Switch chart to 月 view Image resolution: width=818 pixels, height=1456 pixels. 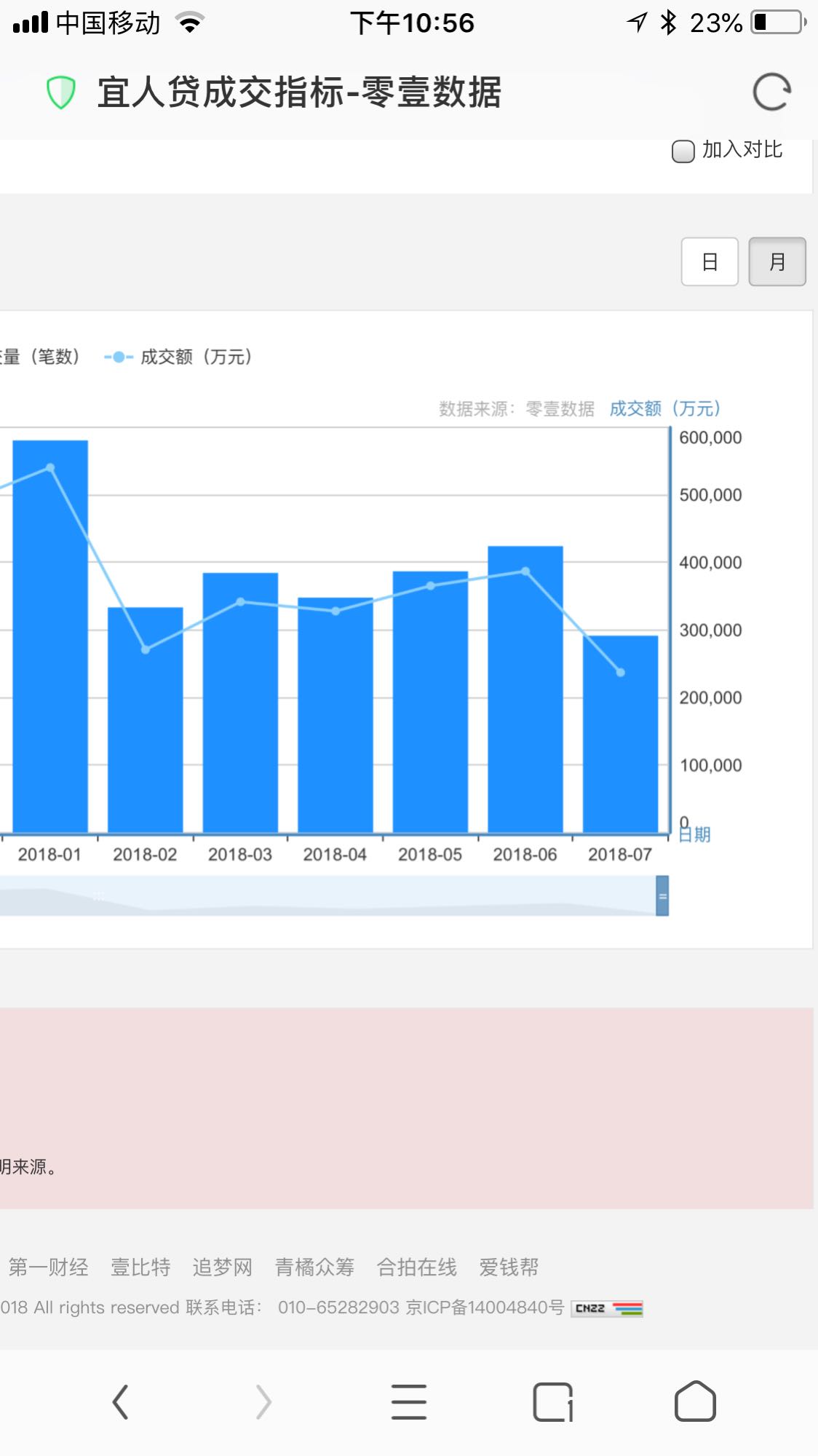777,261
